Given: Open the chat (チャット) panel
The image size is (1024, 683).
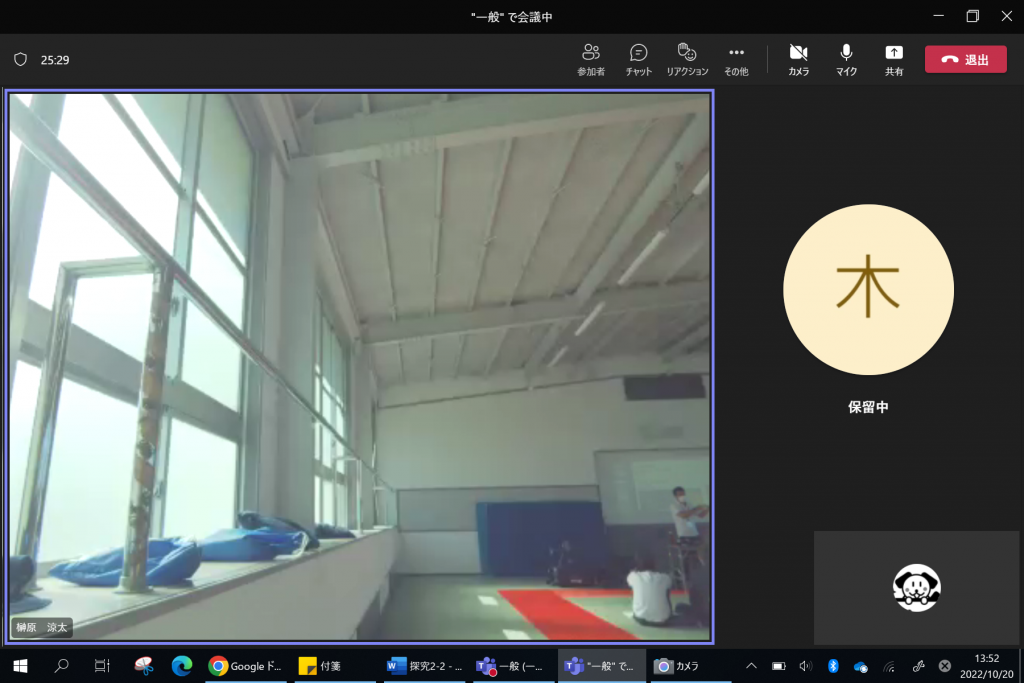Looking at the screenshot, I should 638,59.
